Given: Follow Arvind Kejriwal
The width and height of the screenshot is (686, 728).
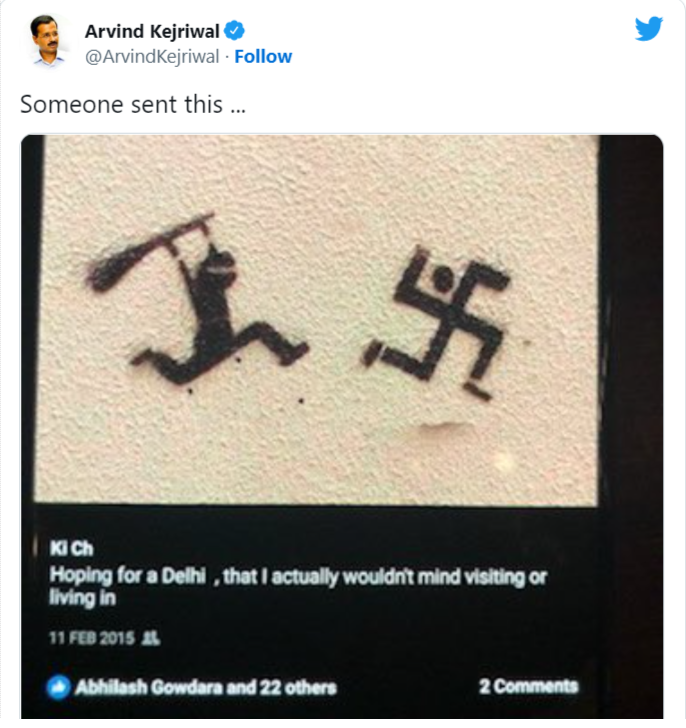Looking at the screenshot, I should click(x=263, y=56).
